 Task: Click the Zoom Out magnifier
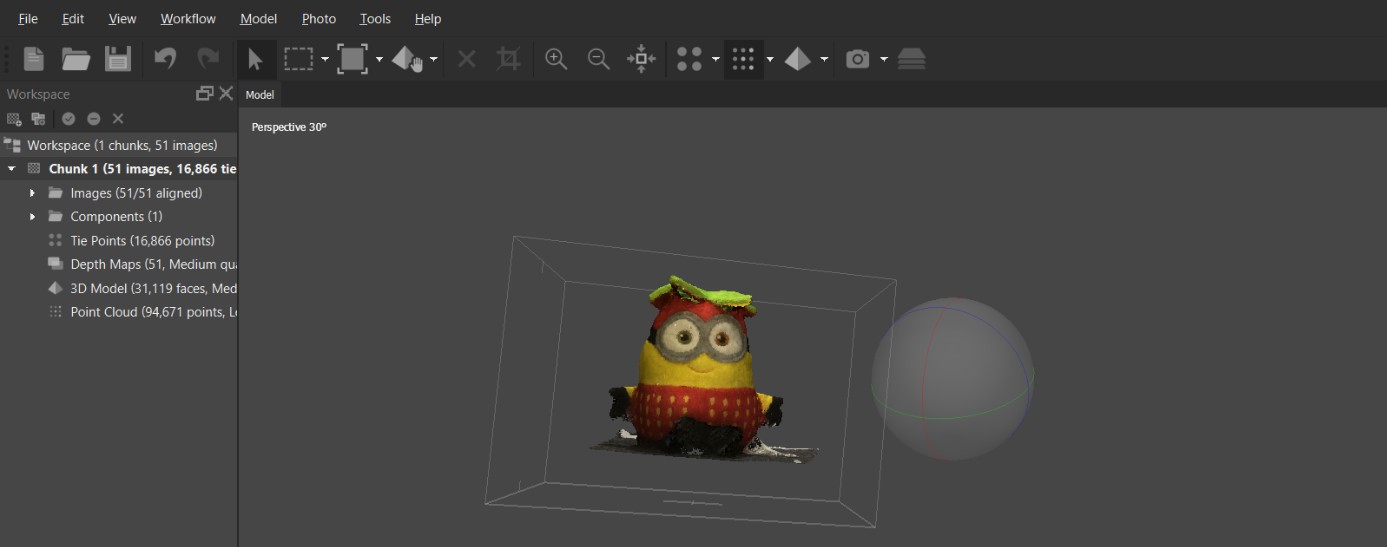click(598, 59)
